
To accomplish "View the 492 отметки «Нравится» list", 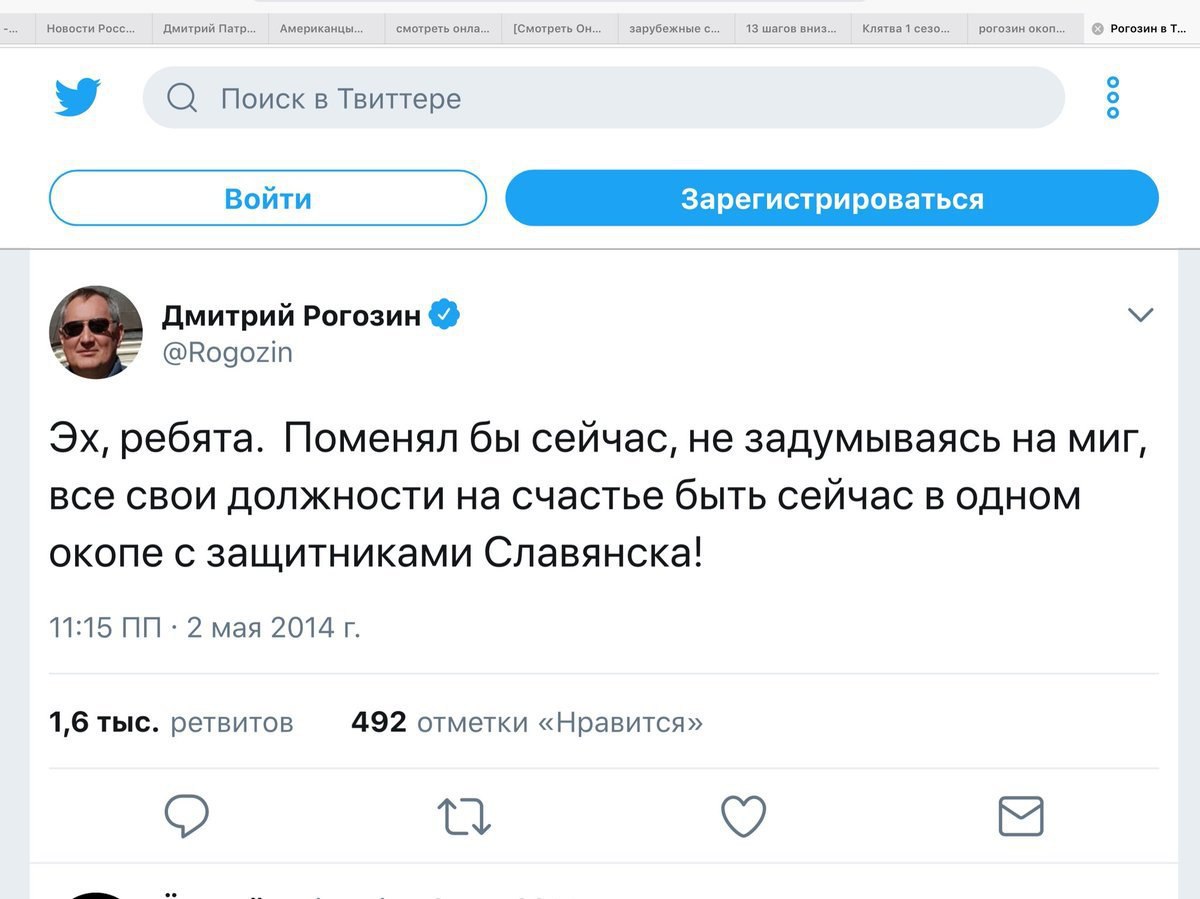I will click(x=527, y=722).
